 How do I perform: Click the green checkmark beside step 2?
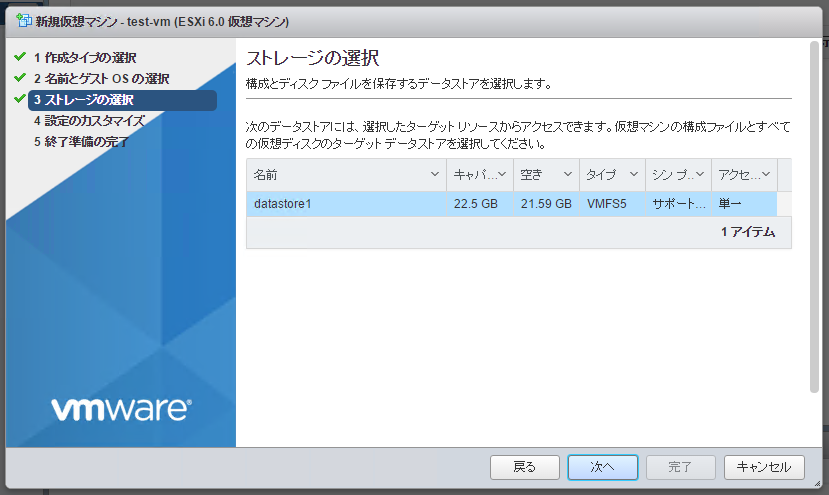click(20, 77)
